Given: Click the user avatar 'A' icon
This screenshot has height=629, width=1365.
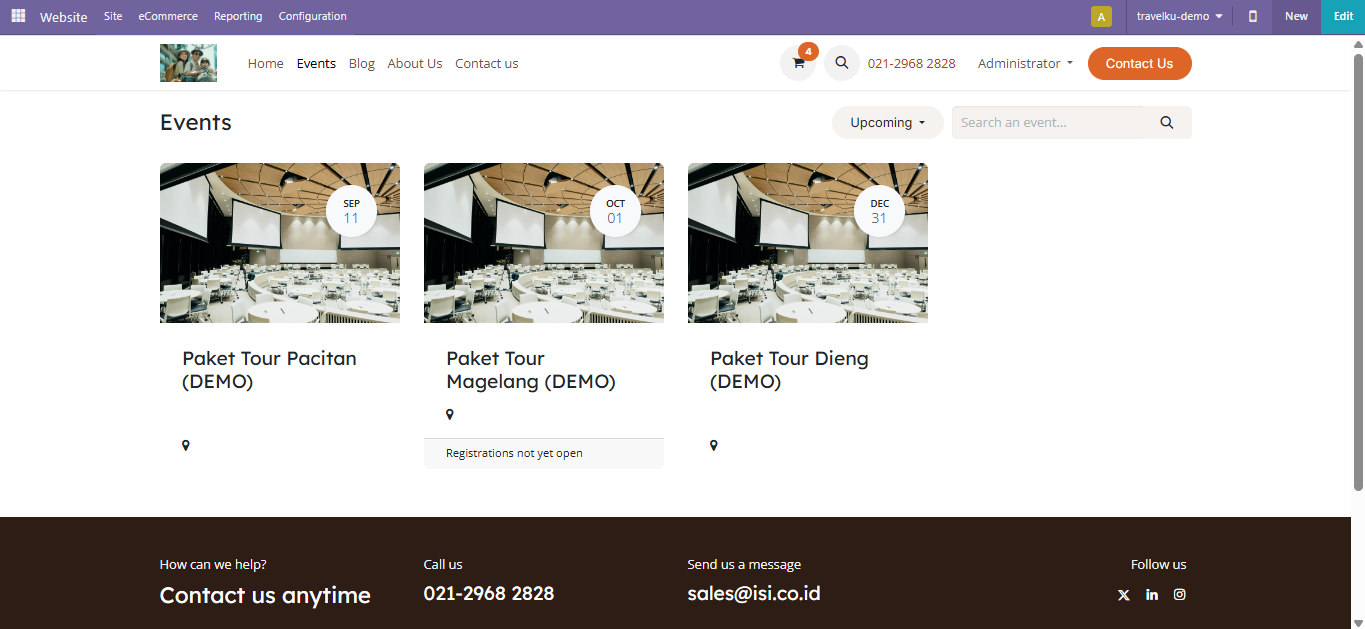Looking at the screenshot, I should pyautogui.click(x=1101, y=16).
